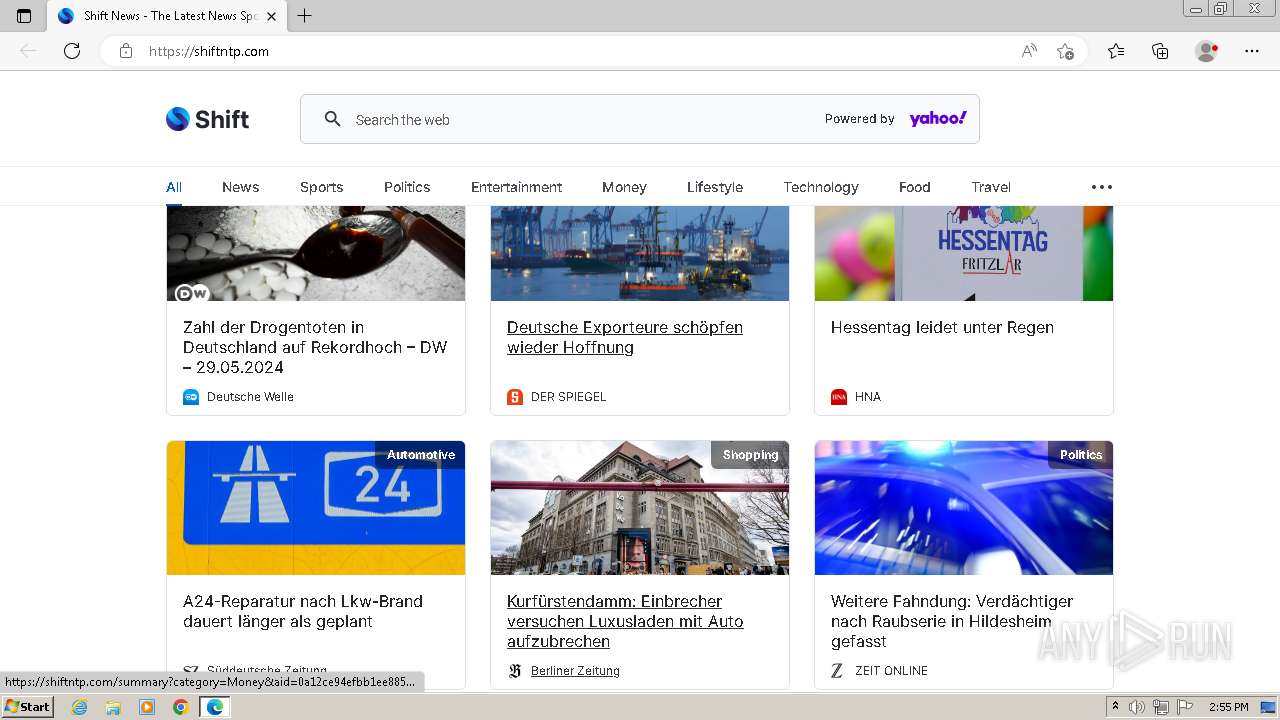Viewport: 1280px width, 720px height.
Task: Click the Hessentag Fritzlar thumbnail
Action: coord(964,253)
